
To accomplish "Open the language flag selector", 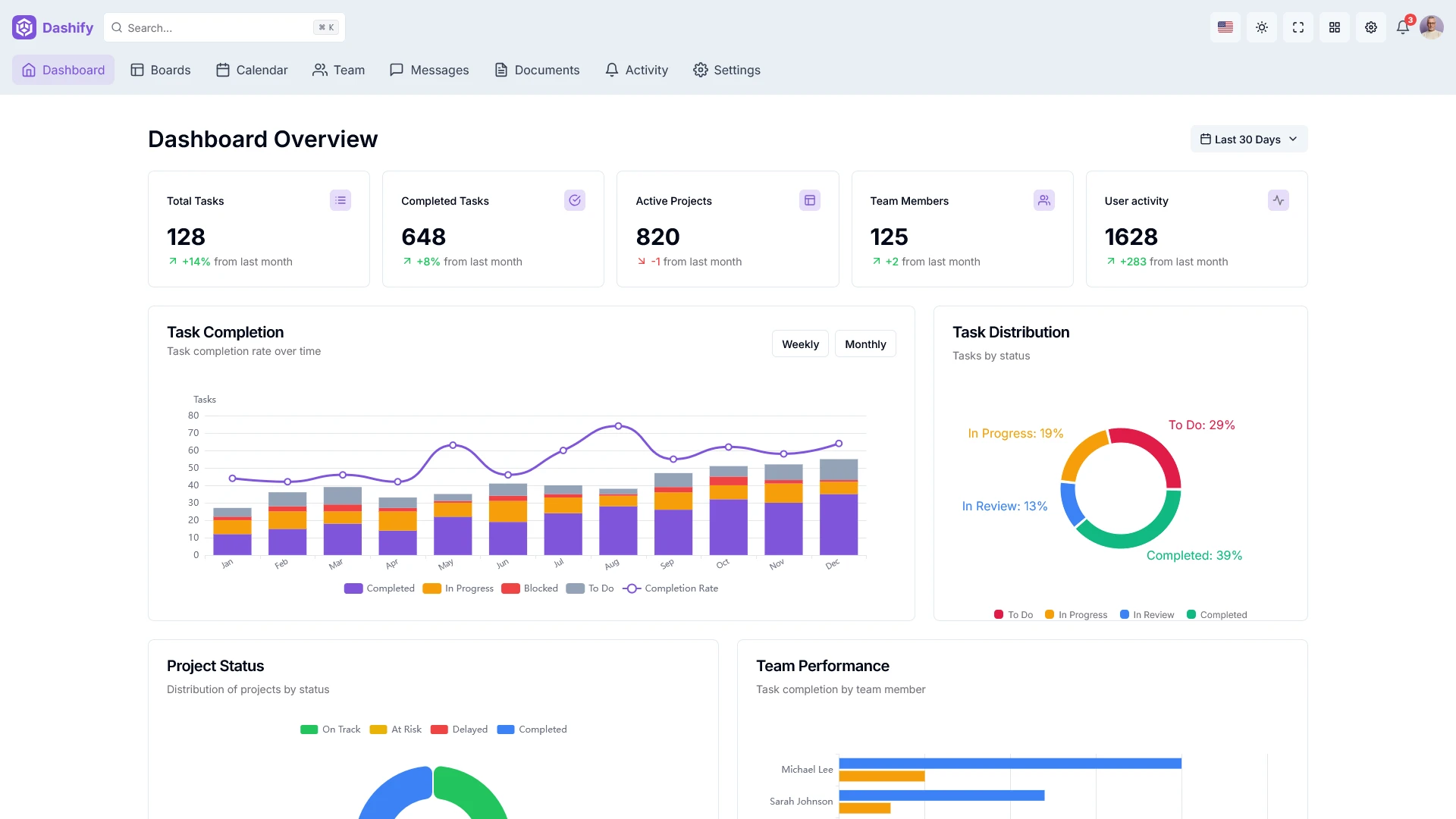I will pyautogui.click(x=1225, y=27).
